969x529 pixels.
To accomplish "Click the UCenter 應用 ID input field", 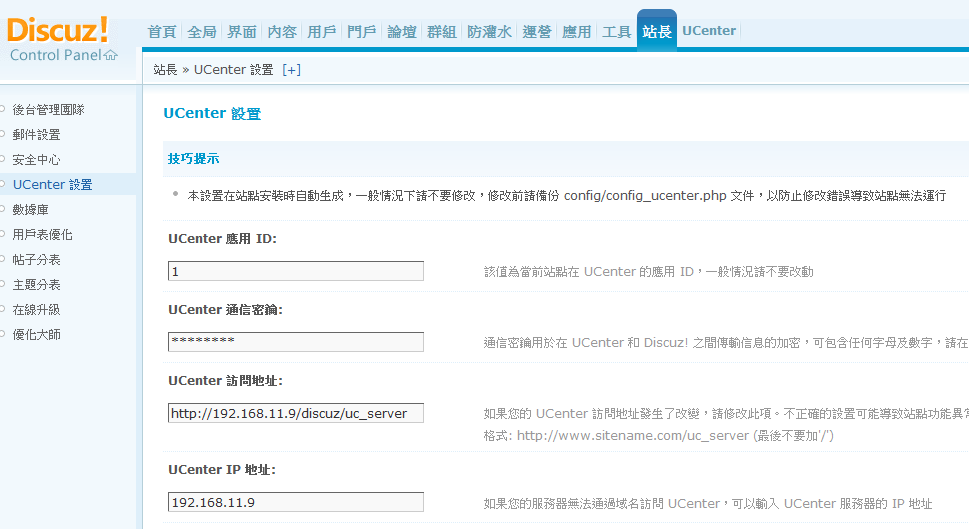I will tap(295, 271).
